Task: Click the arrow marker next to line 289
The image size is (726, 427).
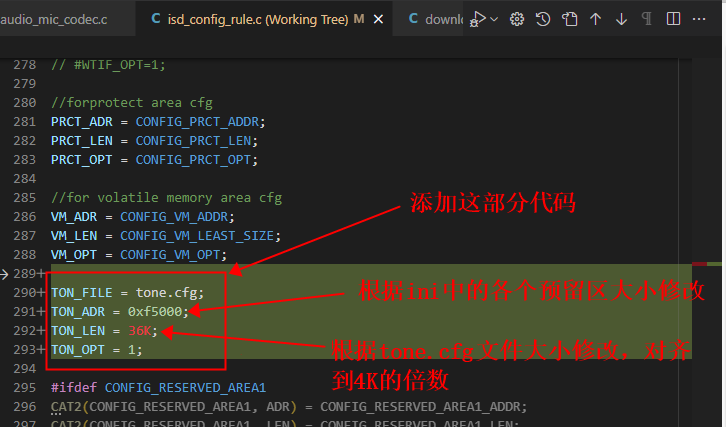Action: [4, 274]
